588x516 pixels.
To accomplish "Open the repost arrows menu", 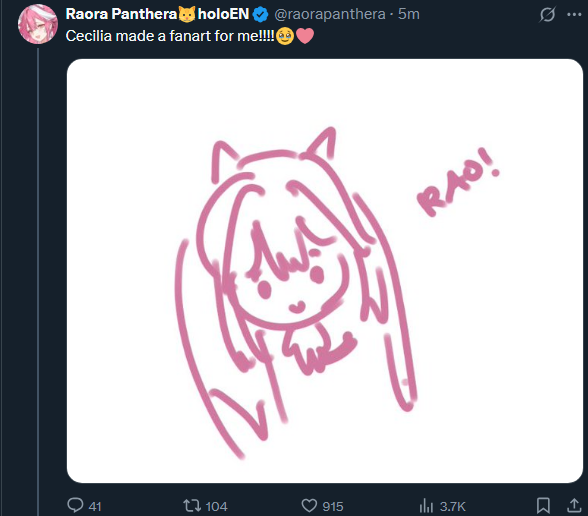I will pyautogui.click(x=192, y=506).
